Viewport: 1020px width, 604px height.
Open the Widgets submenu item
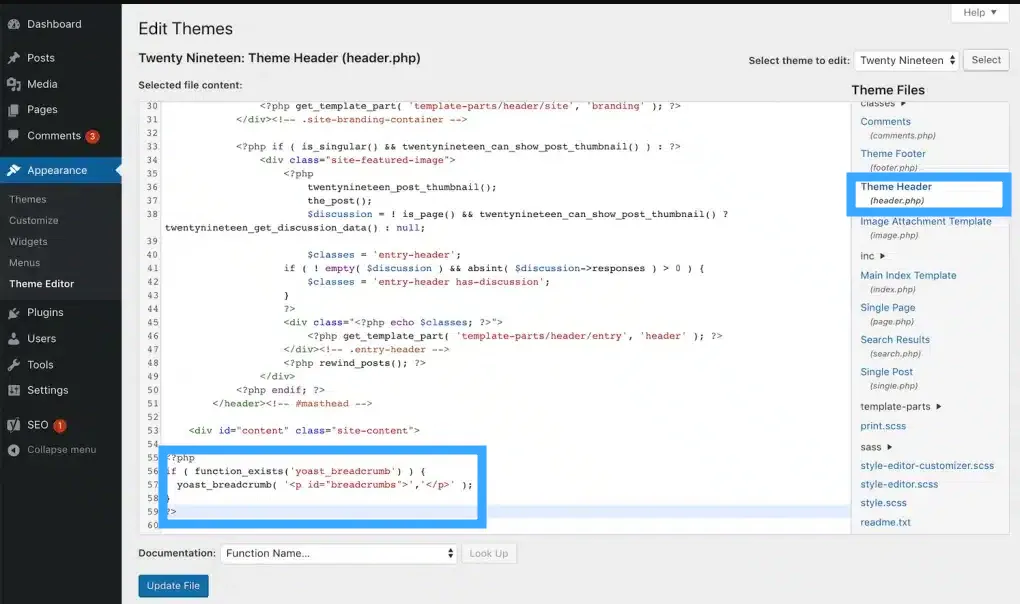click(28, 241)
